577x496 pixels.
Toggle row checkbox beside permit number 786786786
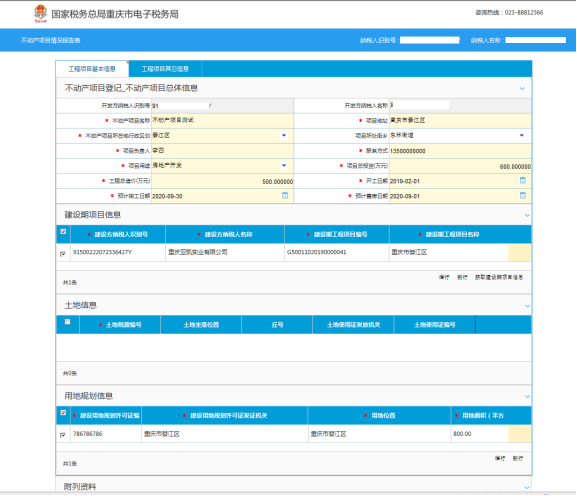(x=63, y=435)
